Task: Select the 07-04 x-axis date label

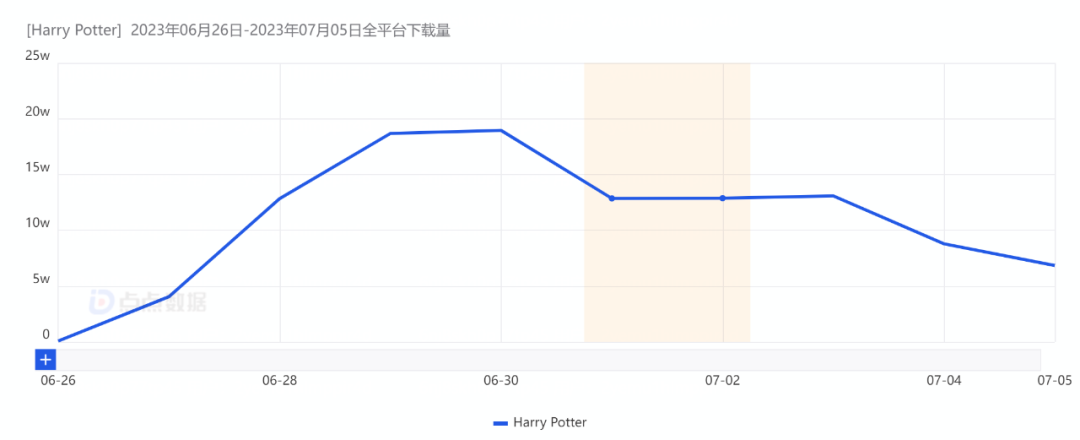Action: pos(943,381)
